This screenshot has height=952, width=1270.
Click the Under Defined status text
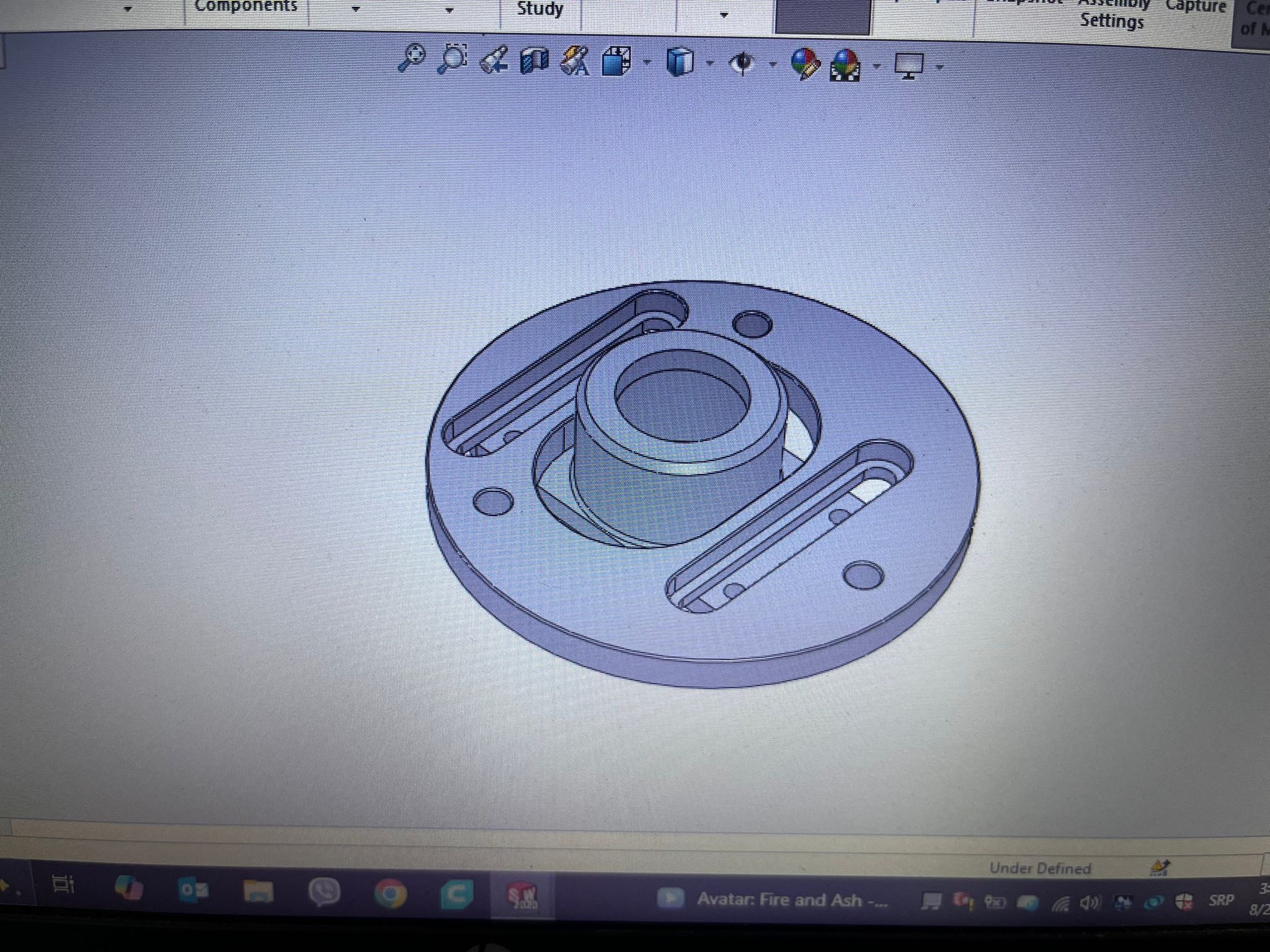click(x=1040, y=868)
